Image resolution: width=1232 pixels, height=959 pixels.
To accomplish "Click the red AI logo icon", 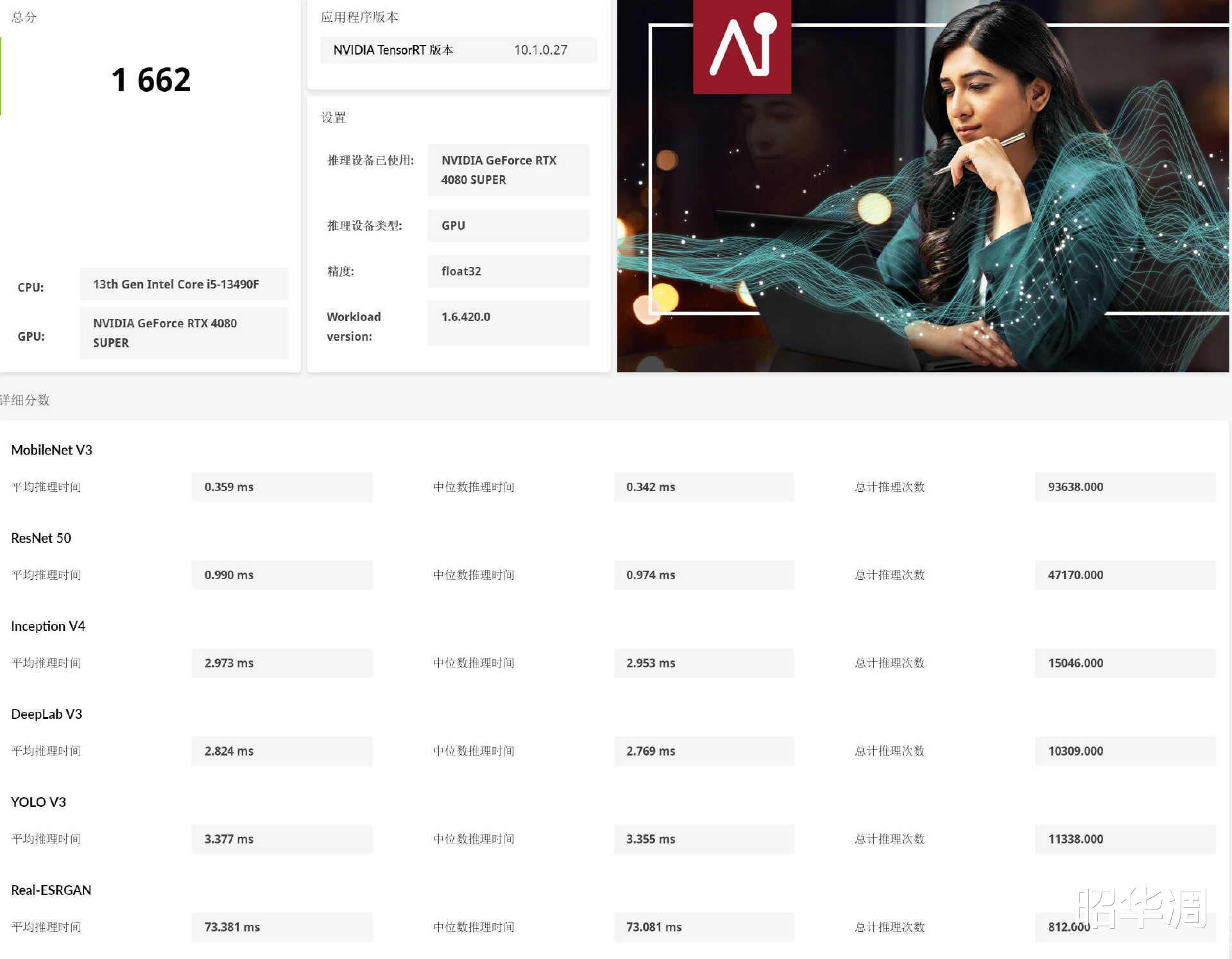I will pyautogui.click(x=741, y=47).
